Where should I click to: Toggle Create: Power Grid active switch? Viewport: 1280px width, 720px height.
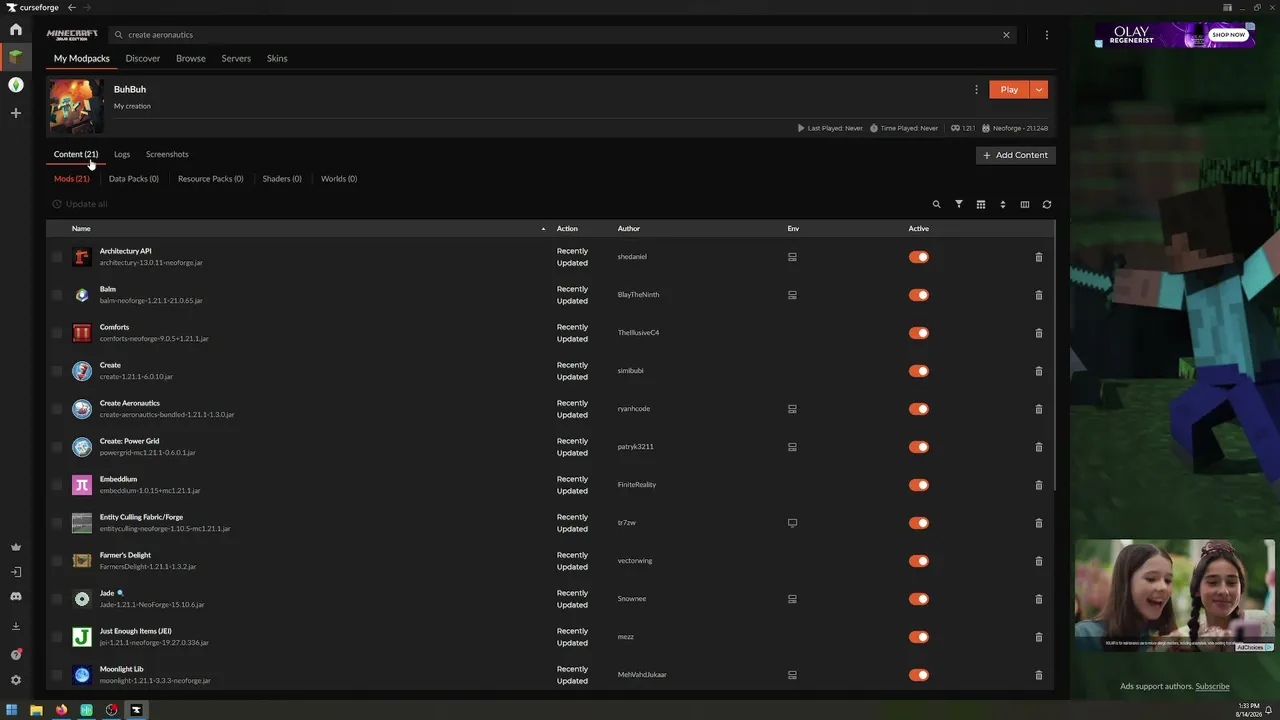[x=919, y=447]
